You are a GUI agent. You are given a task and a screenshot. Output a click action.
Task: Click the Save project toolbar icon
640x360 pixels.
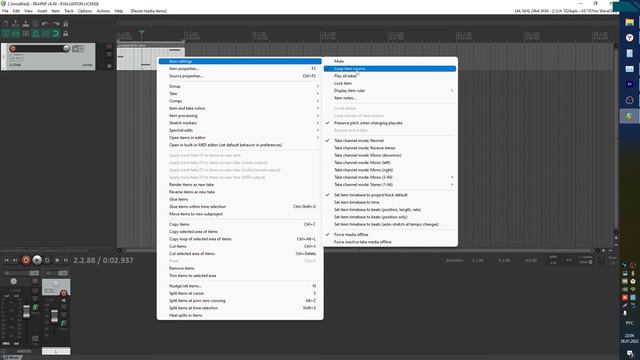pos(25,24)
